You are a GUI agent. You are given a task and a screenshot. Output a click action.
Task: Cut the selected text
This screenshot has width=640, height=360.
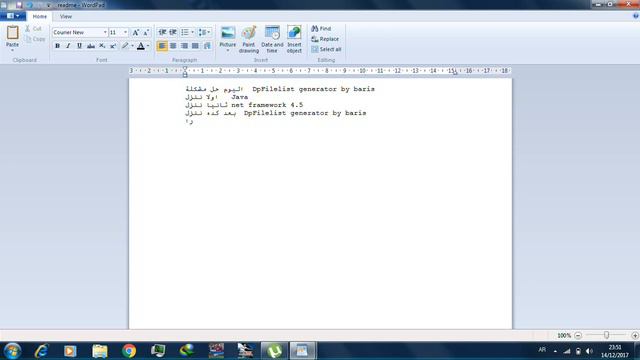click(33, 29)
